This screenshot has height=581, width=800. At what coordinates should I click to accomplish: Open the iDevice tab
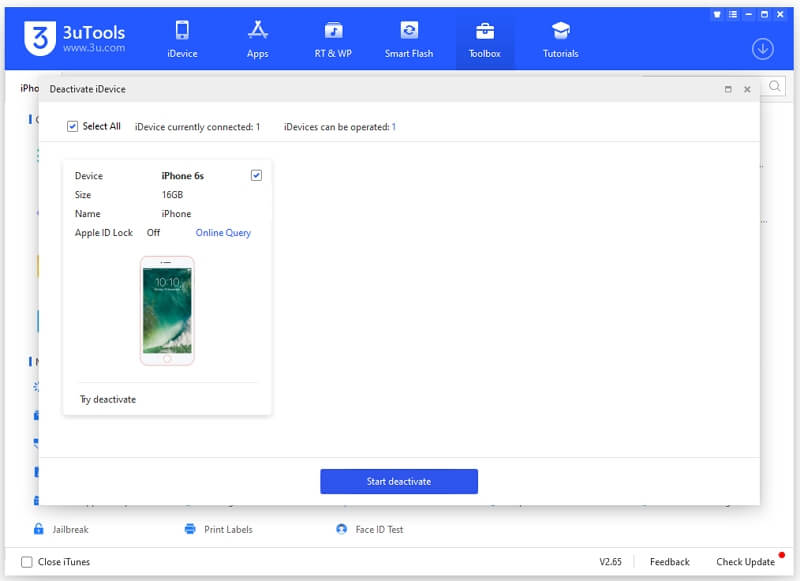[182, 39]
